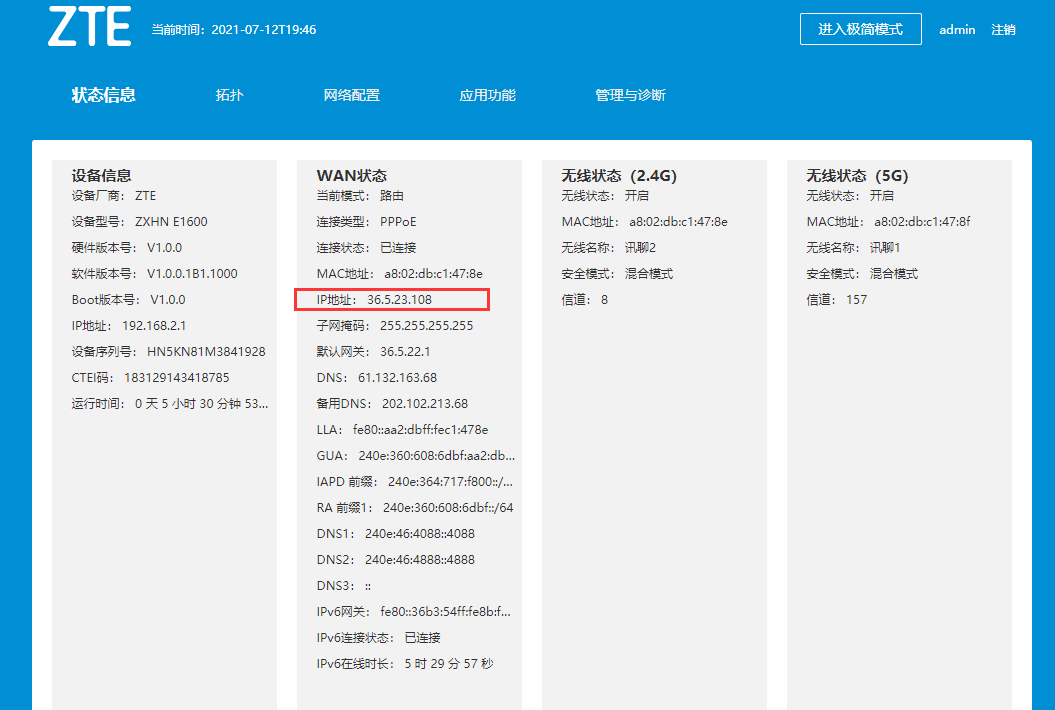Click the ZTE logo

tap(89, 27)
